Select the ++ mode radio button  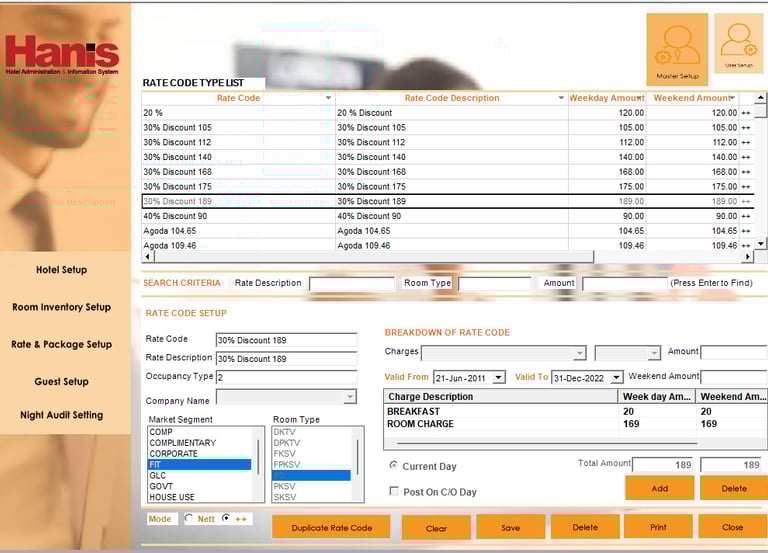(226, 518)
